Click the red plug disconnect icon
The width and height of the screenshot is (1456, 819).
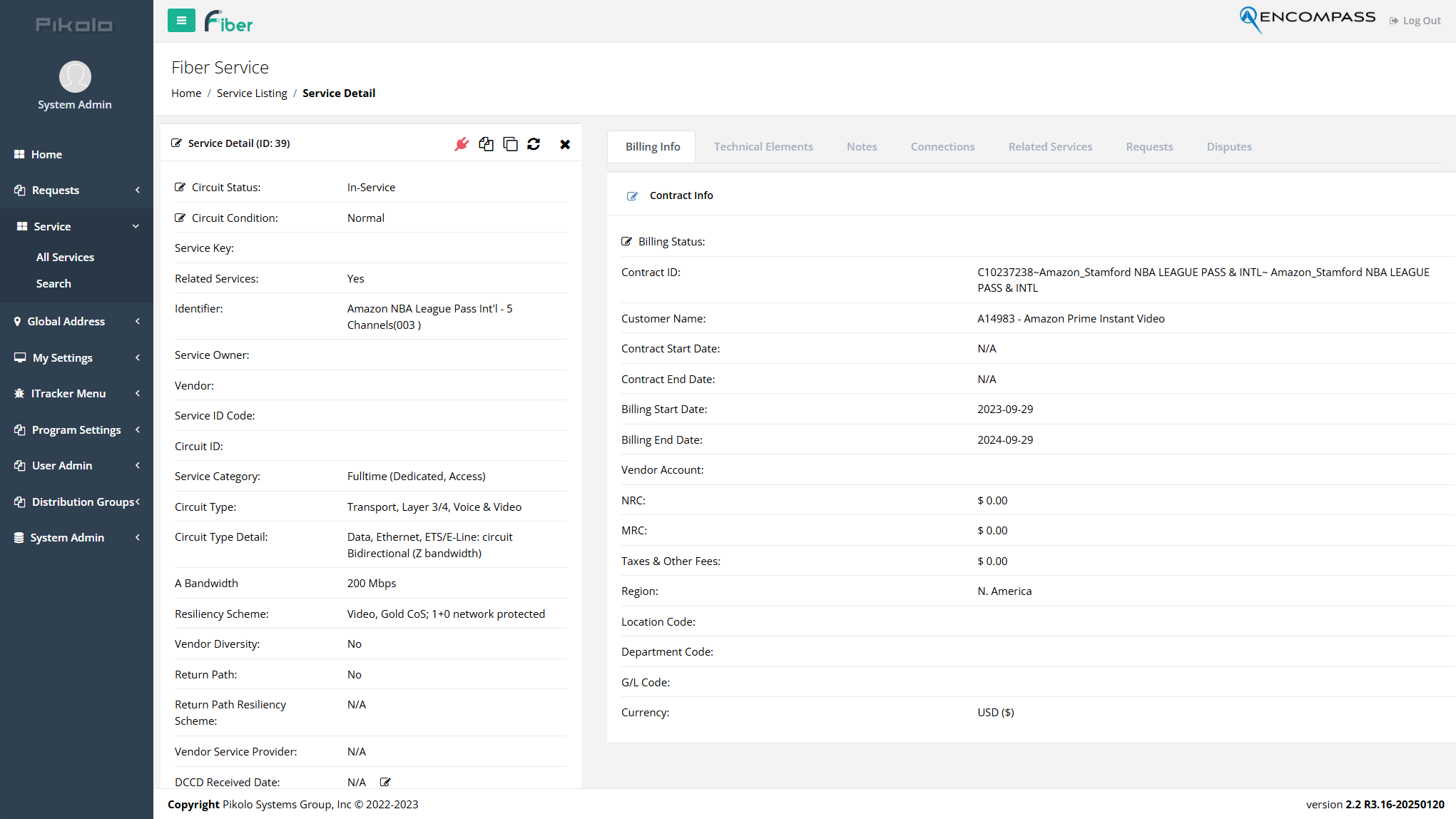click(x=462, y=143)
